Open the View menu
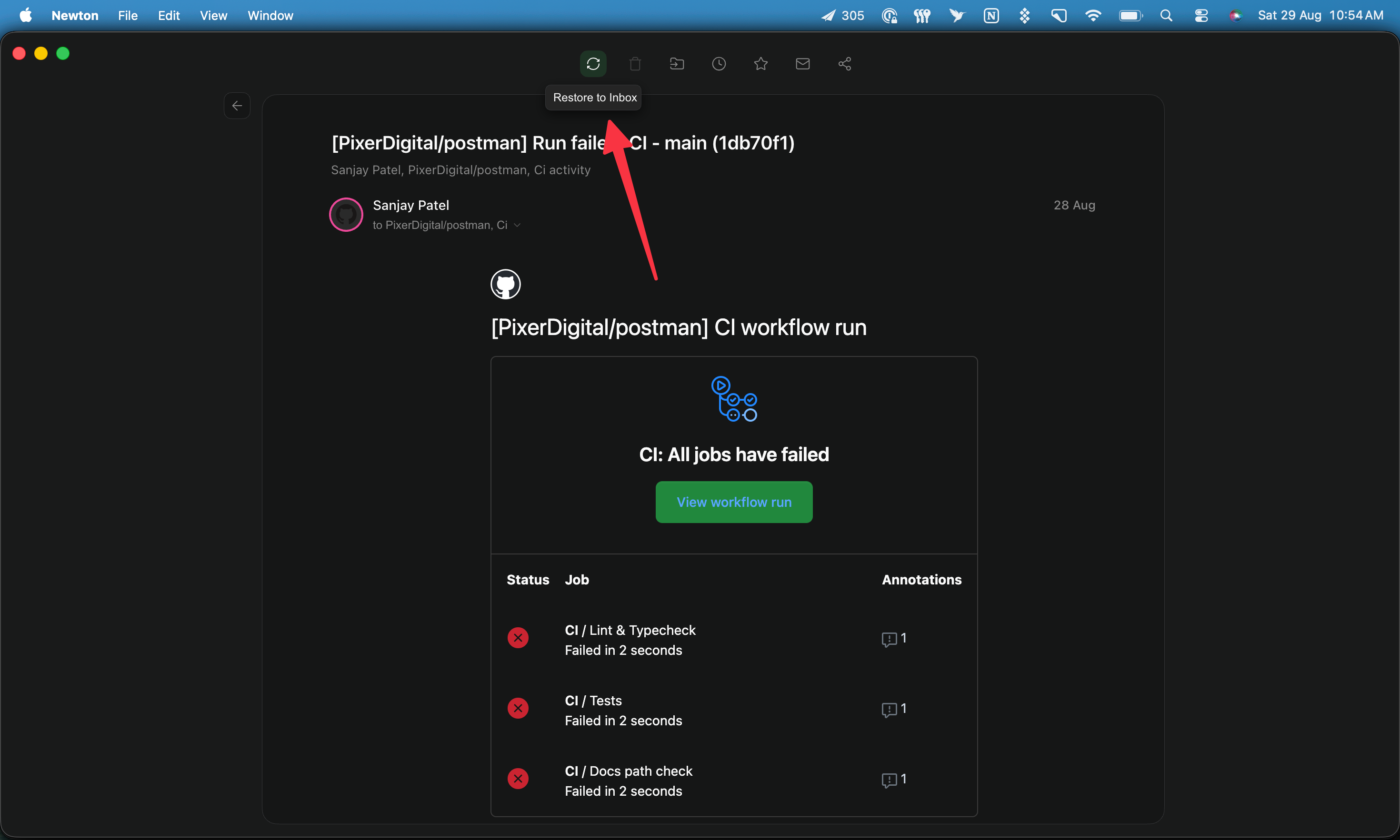Viewport: 1400px width, 840px height. pos(213,15)
